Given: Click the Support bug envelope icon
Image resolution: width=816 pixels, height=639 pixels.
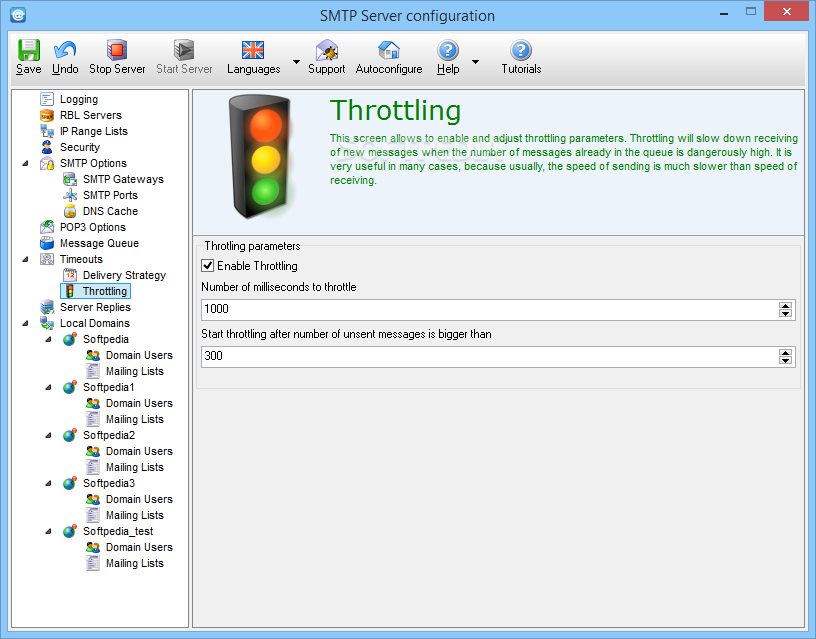Looking at the screenshot, I should (327, 50).
